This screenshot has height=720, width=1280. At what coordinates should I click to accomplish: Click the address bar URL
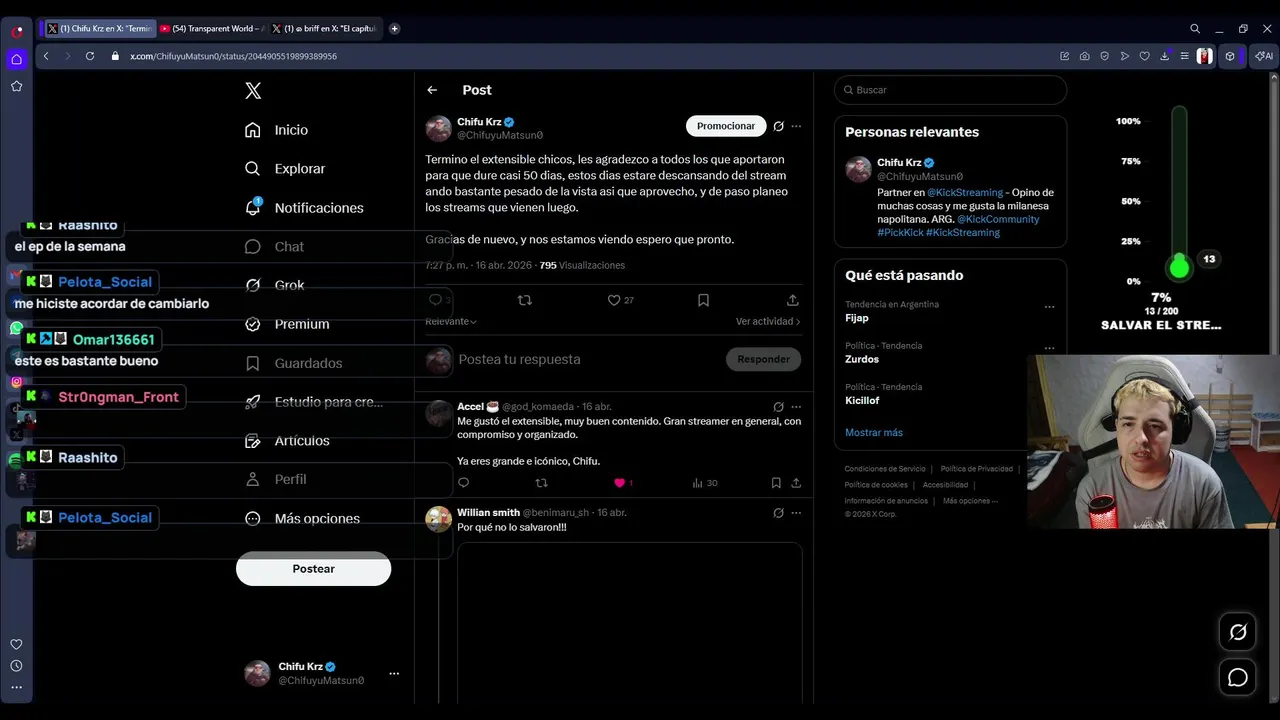[233, 56]
